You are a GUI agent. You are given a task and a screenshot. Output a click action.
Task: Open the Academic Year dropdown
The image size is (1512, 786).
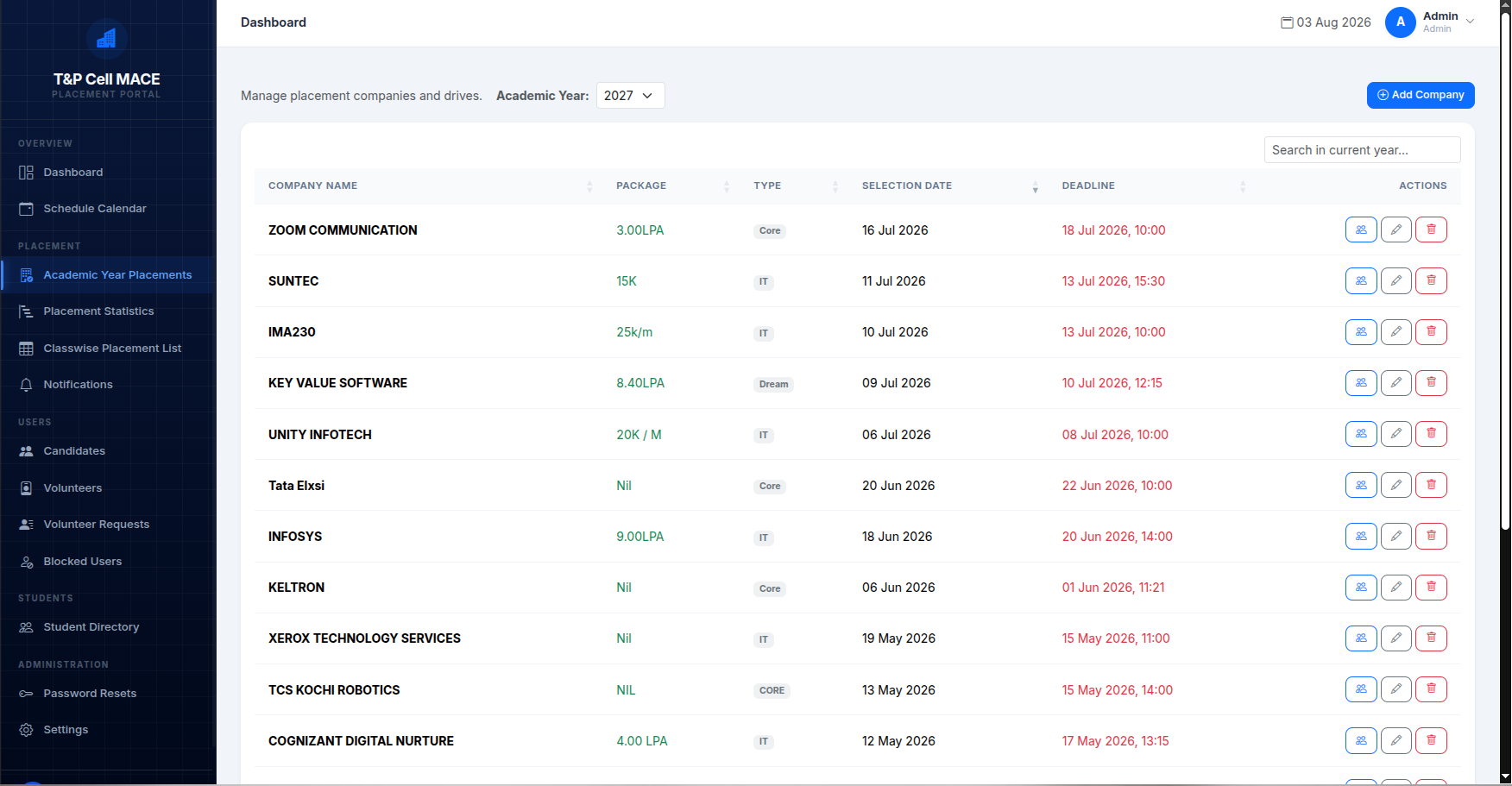(x=630, y=96)
